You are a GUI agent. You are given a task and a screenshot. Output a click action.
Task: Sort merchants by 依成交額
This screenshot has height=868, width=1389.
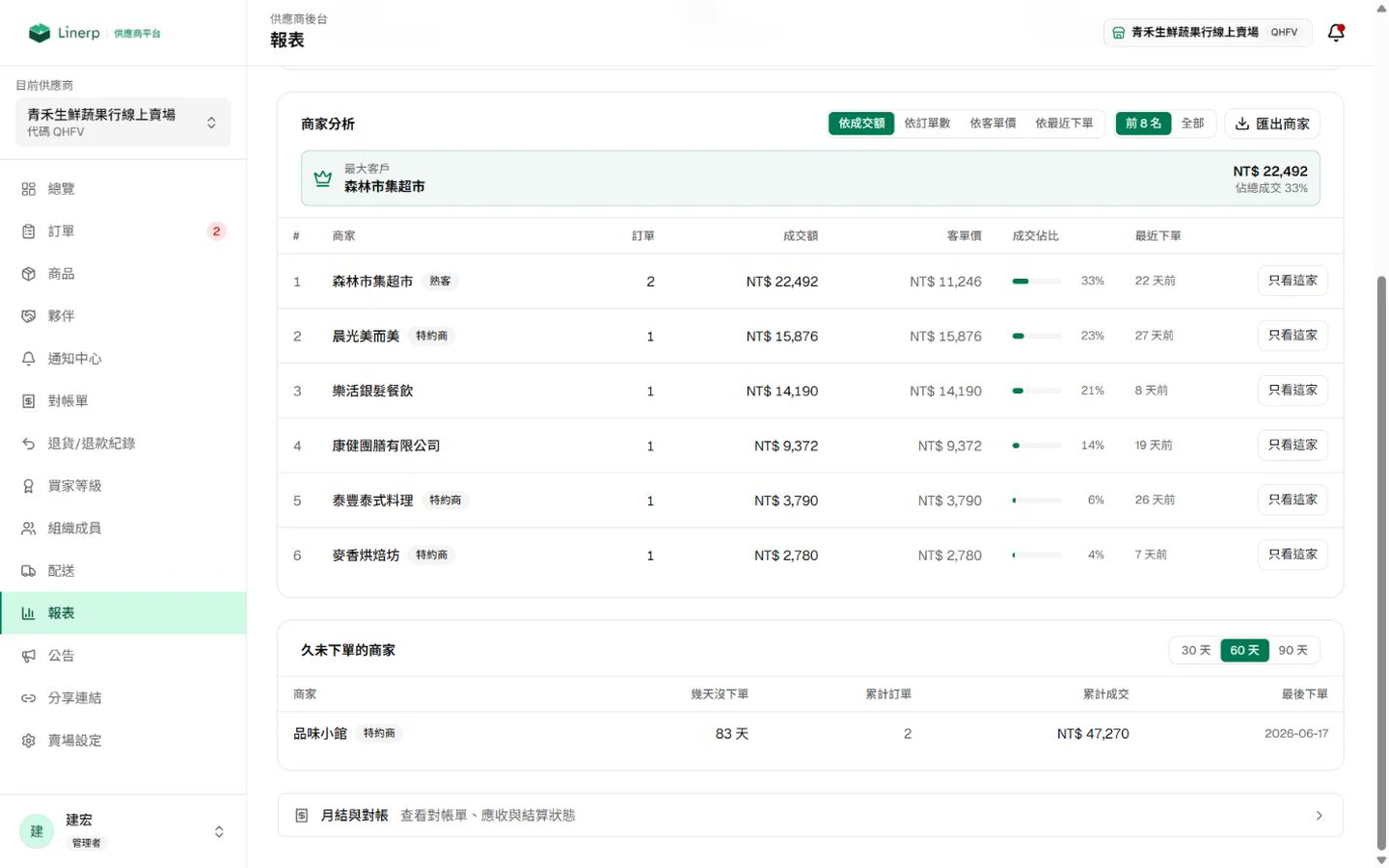click(861, 123)
